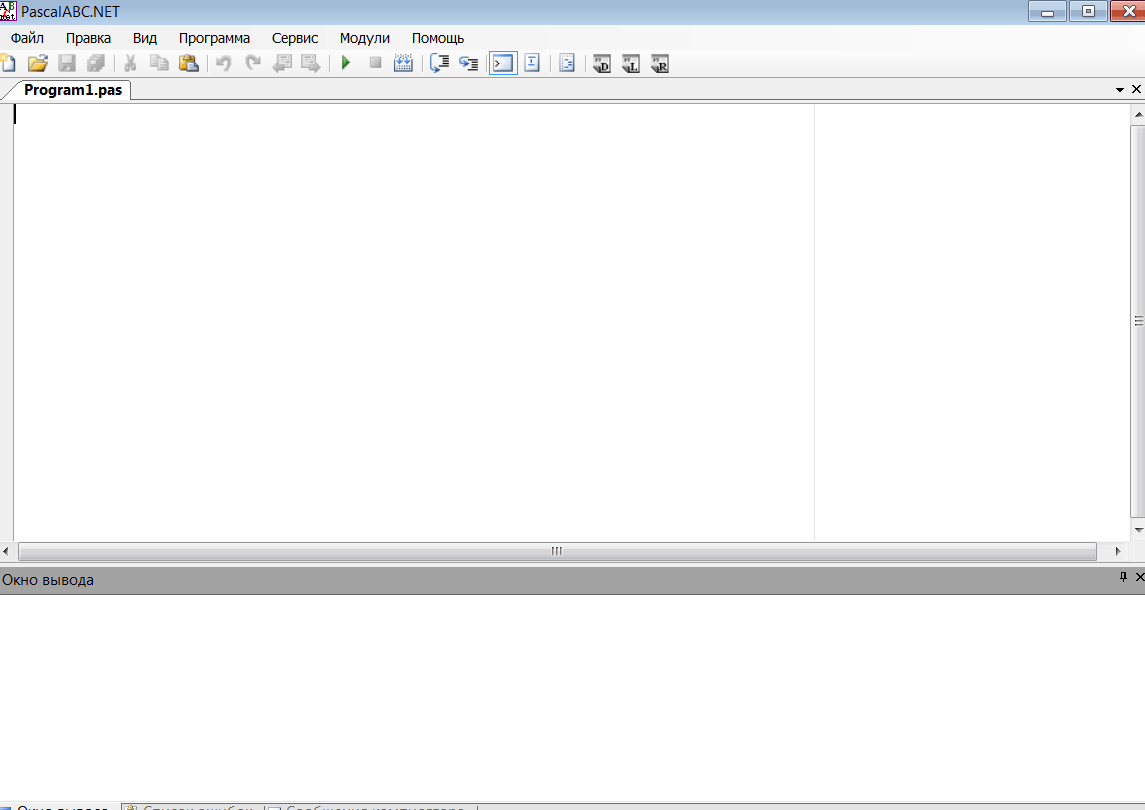
Task: Click the Окно вывода panel title bar
Action: pos(572,580)
